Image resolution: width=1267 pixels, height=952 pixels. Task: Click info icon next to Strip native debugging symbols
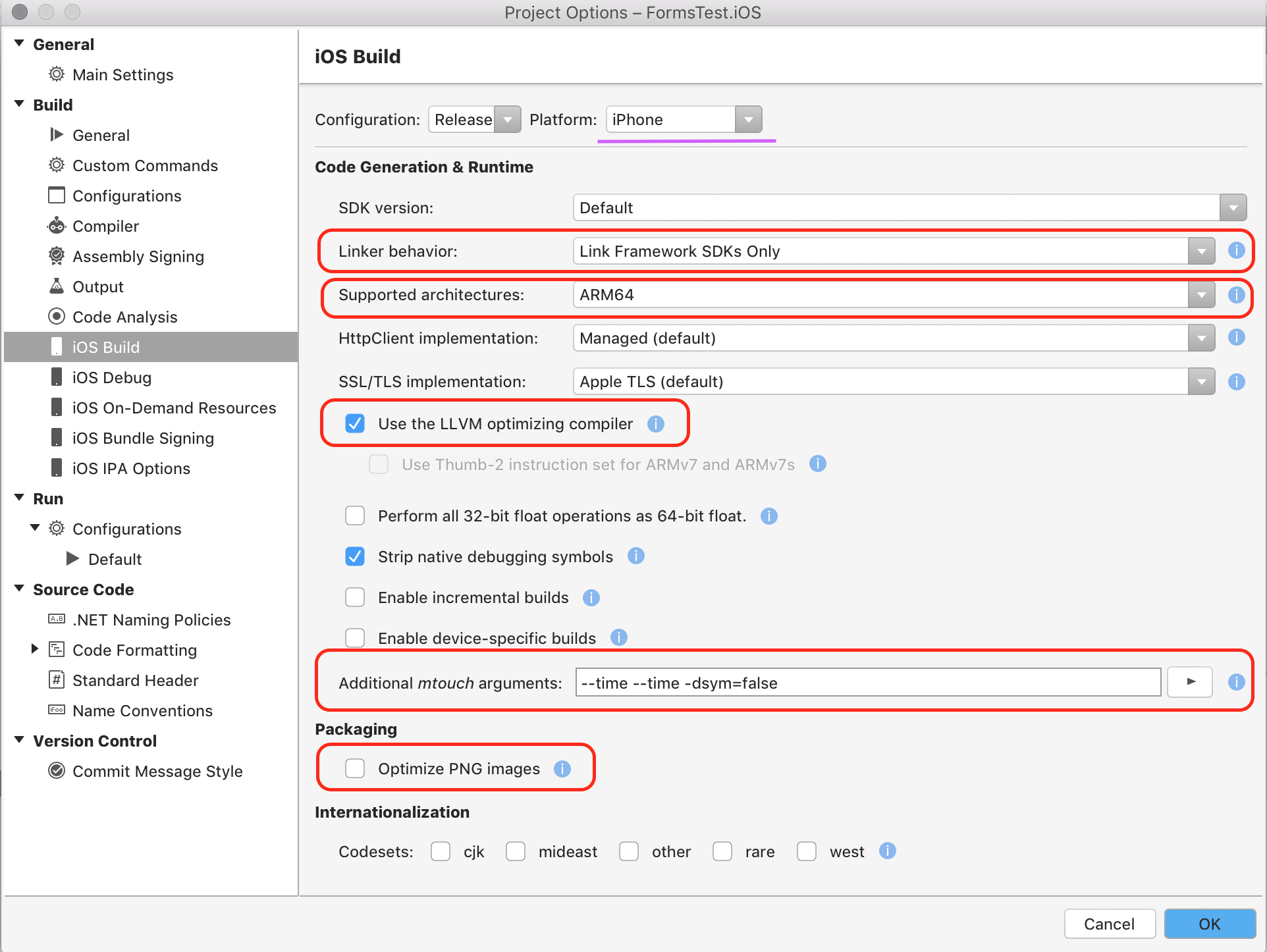point(635,556)
